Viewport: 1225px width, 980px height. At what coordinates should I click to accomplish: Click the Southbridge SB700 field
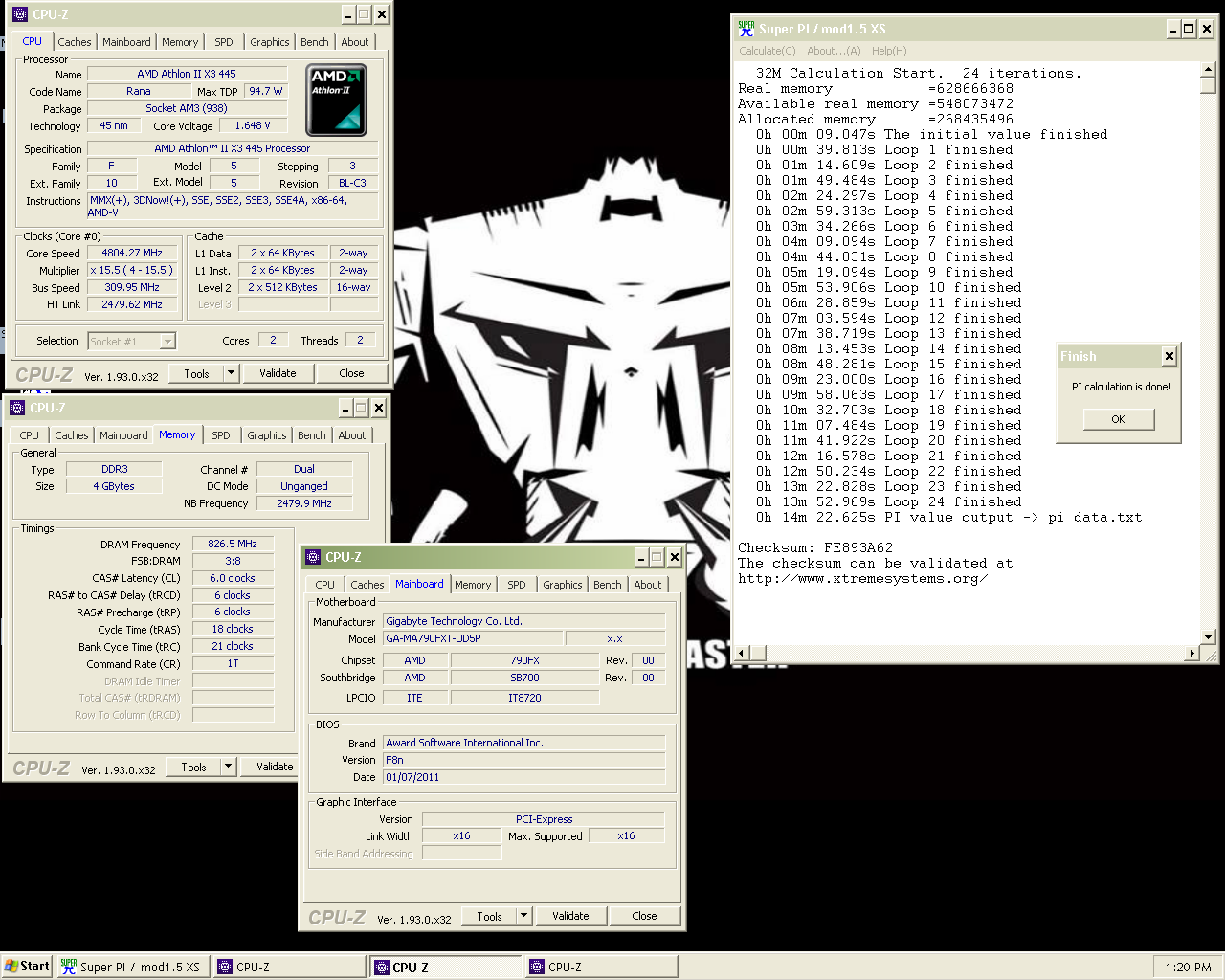pyautogui.click(x=524, y=678)
